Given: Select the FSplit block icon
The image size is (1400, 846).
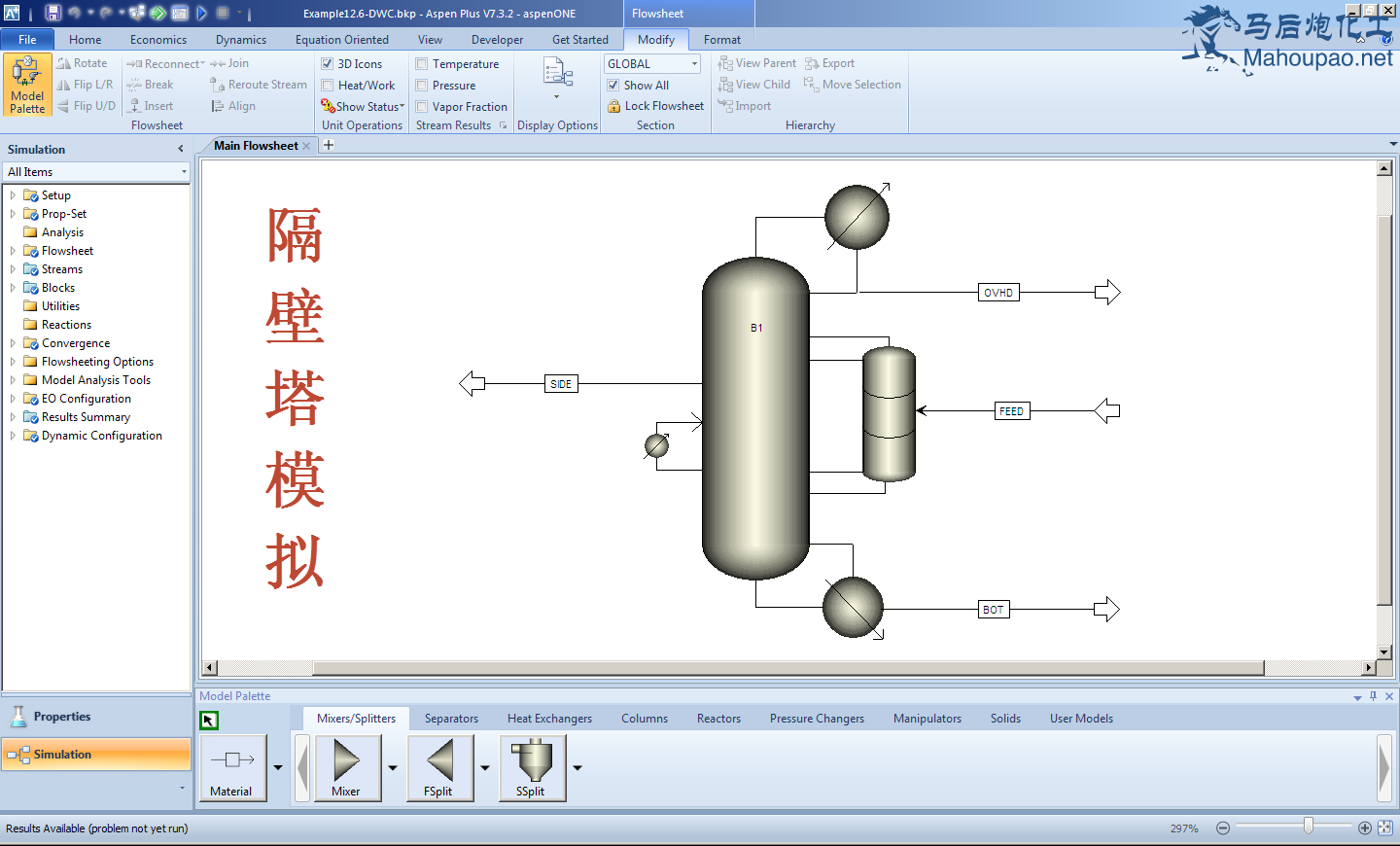Looking at the screenshot, I should click(440, 768).
